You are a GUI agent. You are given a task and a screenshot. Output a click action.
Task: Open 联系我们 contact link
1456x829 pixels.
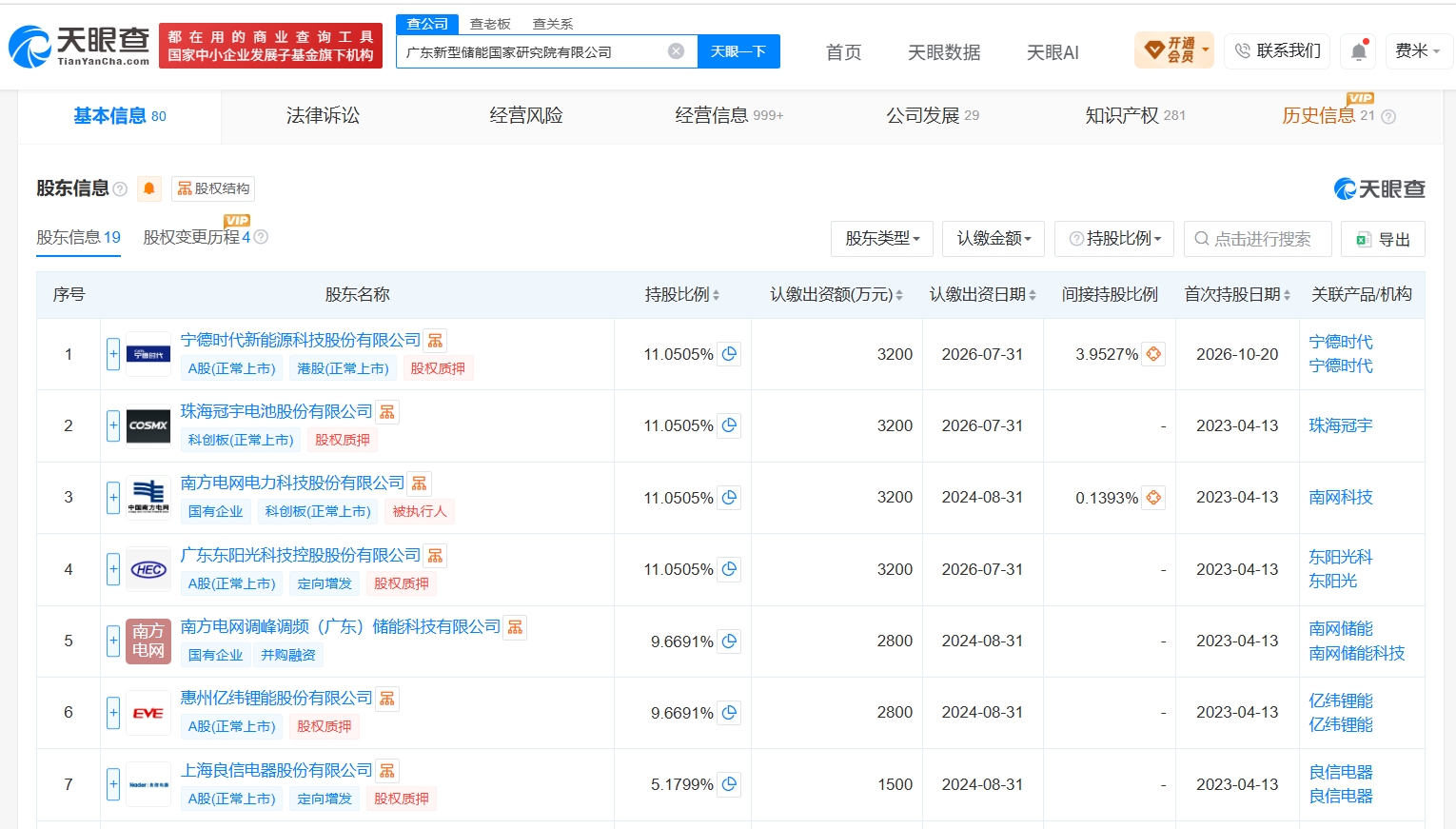click(x=1277, y=51)
